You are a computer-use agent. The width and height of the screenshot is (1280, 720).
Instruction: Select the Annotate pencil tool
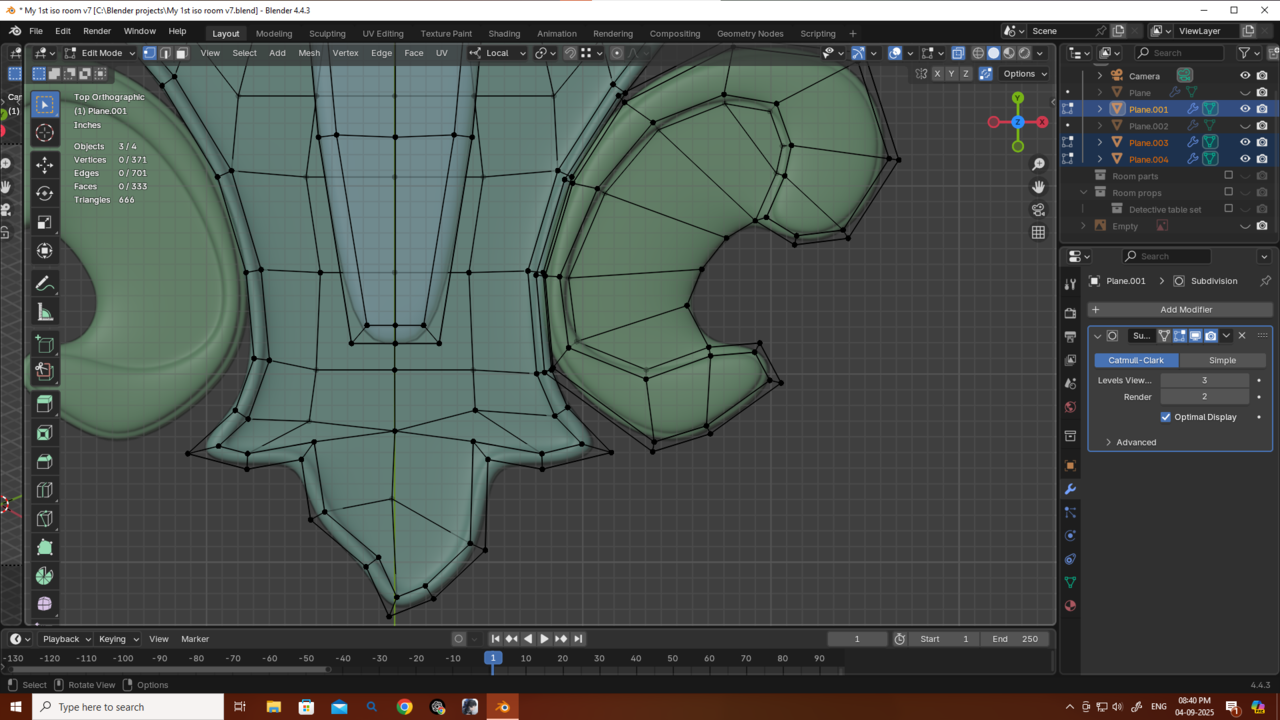pos(44,284)
